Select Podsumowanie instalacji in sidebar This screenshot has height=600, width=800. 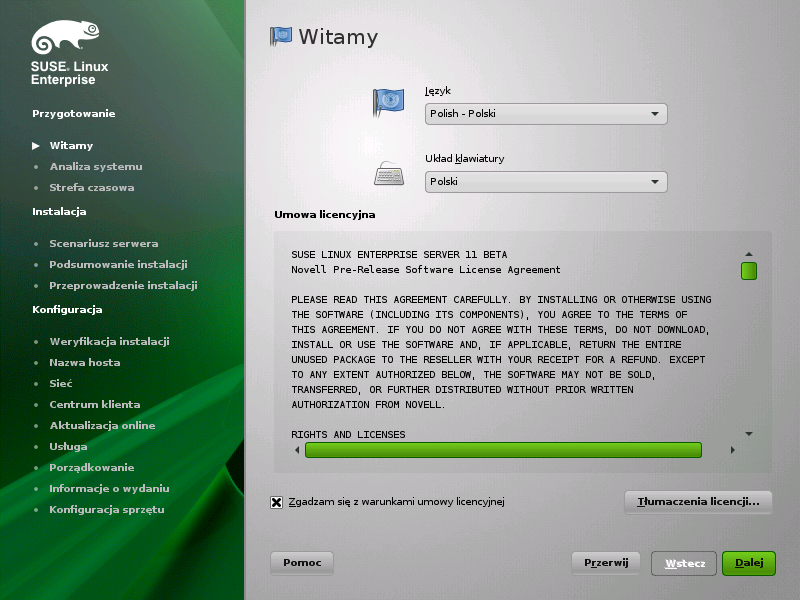tap(118, 265)
